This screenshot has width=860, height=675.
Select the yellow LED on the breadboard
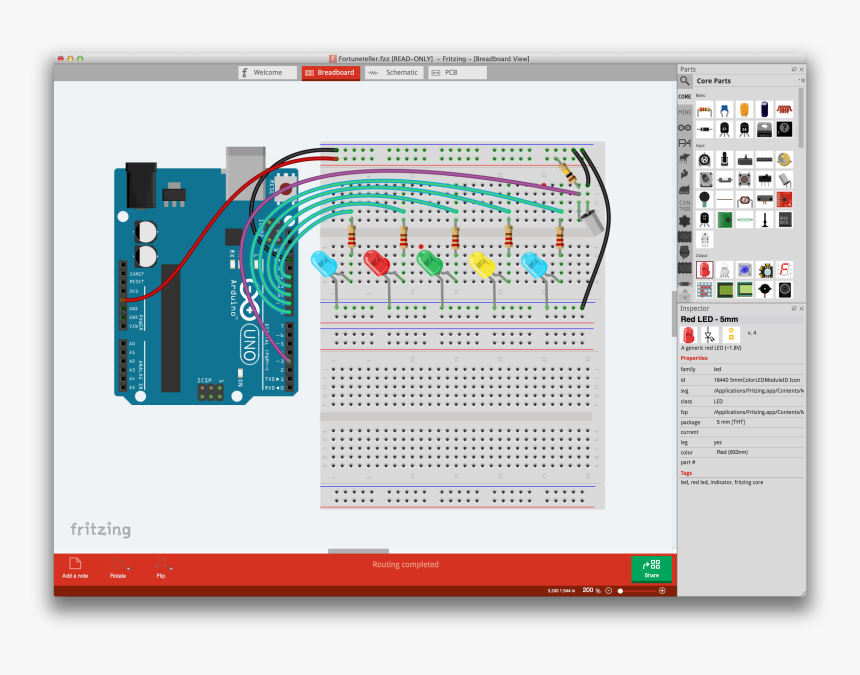482,264
